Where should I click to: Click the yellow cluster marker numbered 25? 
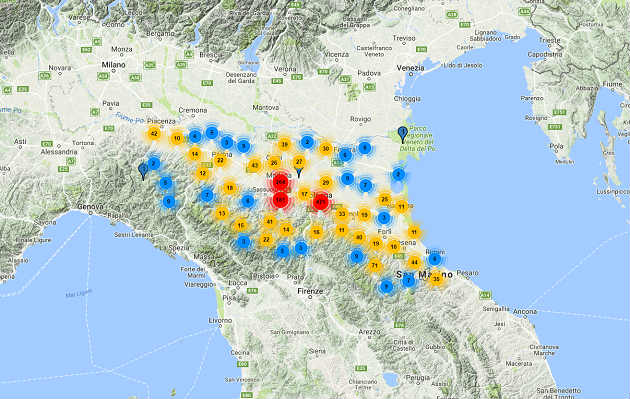[385, 199]
